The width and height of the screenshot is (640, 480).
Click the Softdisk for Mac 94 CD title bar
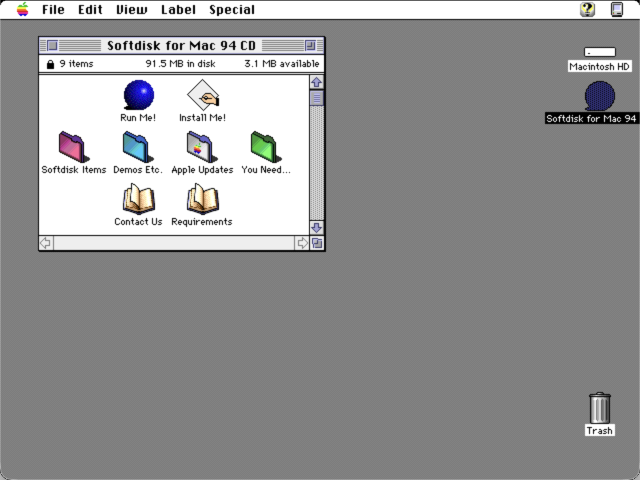182,45
